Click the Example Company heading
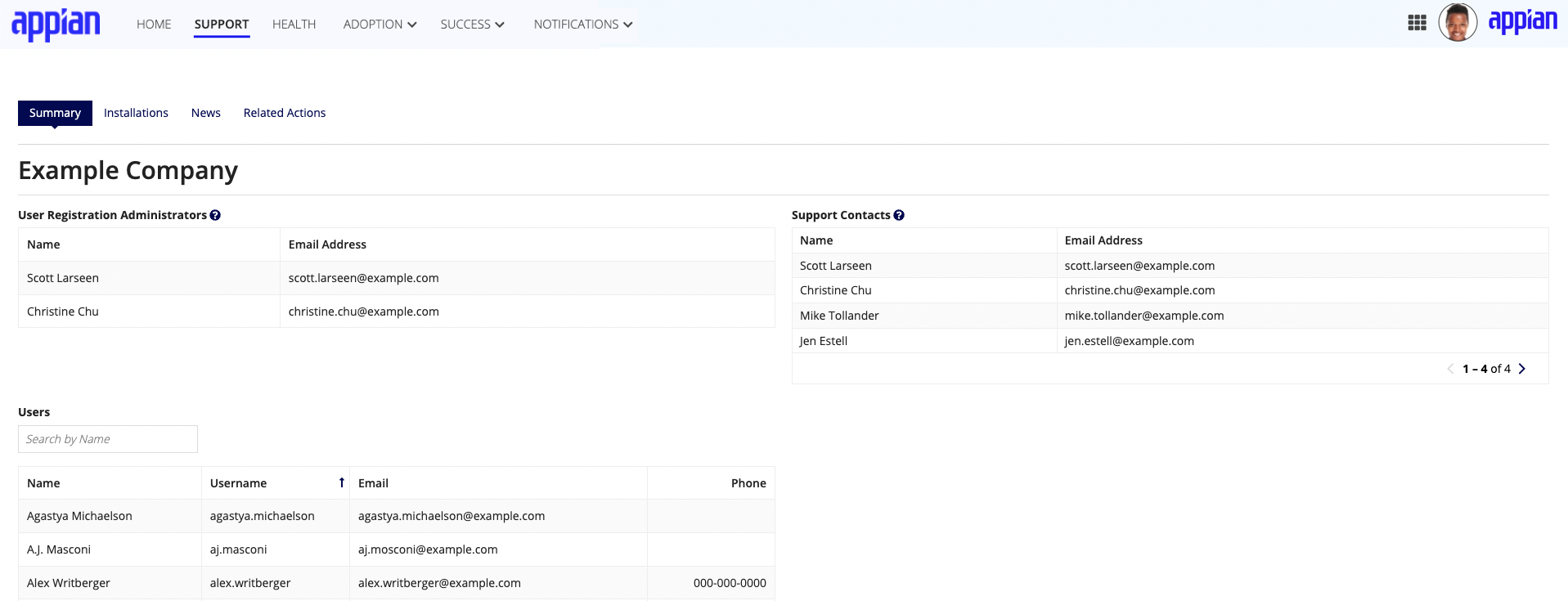The height and width of the screenshot is (601, 1568). point(128,170)
